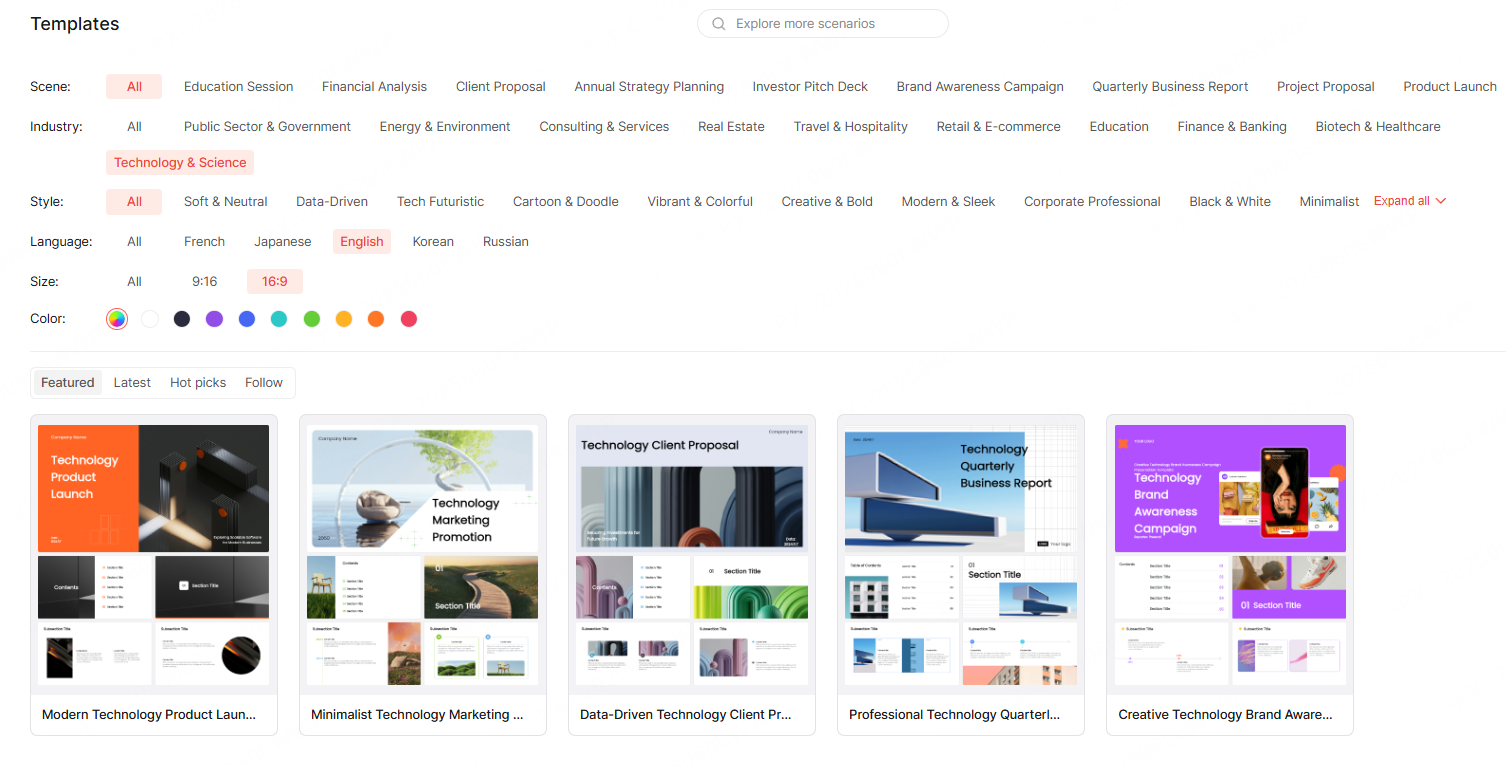Pick the green color filter
1506x767 pixels.
[311, 319]
